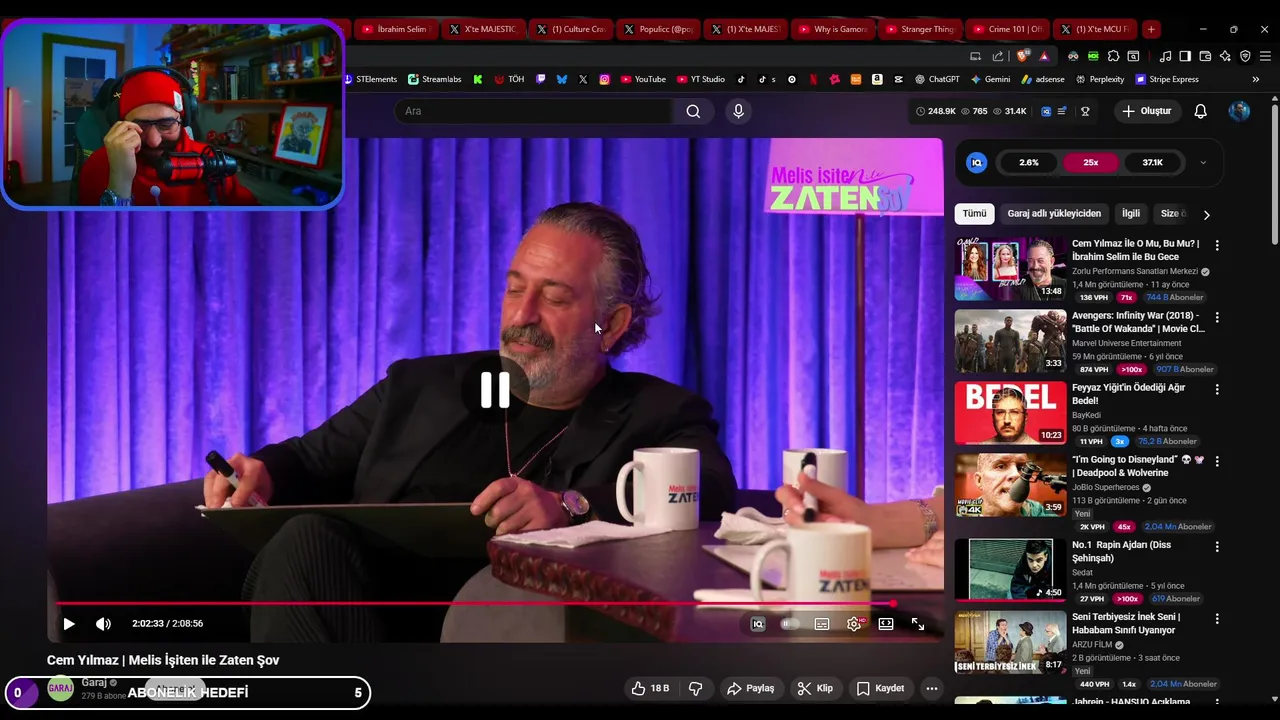Show more filter chips with right arrow
Image resolution: width=1280 pixels, height=720 pixels.
coord(1206,214)
